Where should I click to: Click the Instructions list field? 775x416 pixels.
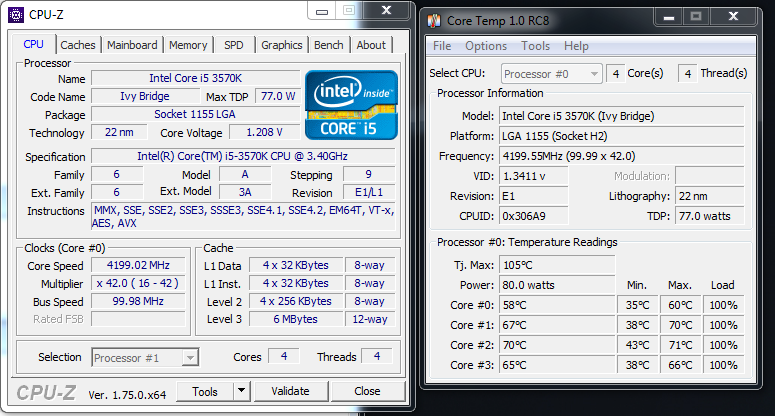click(x=243, y=216)
